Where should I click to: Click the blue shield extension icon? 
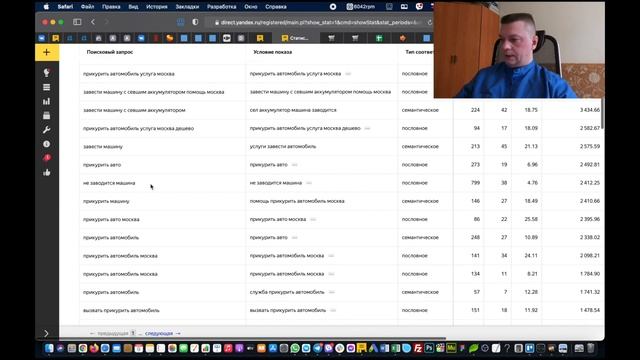pos(180,22)
